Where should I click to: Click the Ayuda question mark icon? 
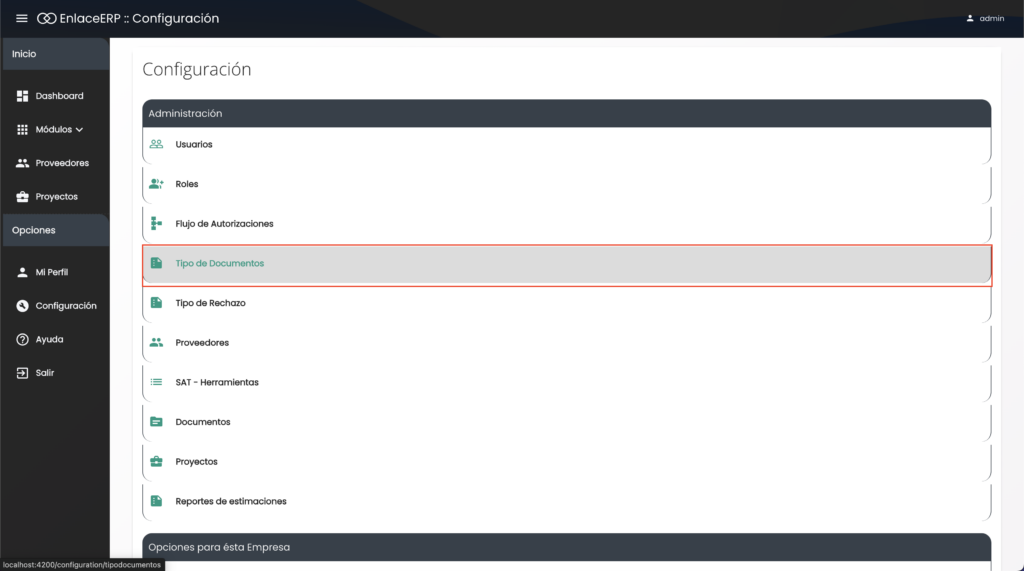coord(22,339)
